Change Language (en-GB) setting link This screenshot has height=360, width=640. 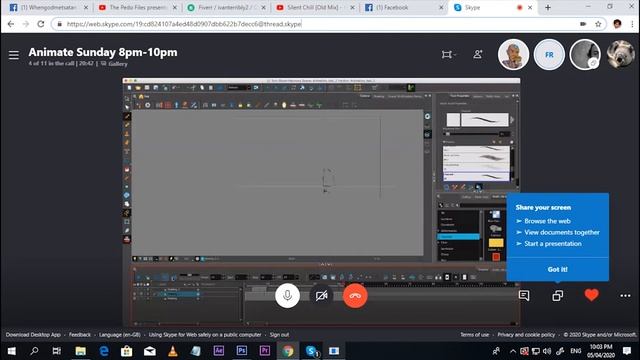[x=120, y=335]
